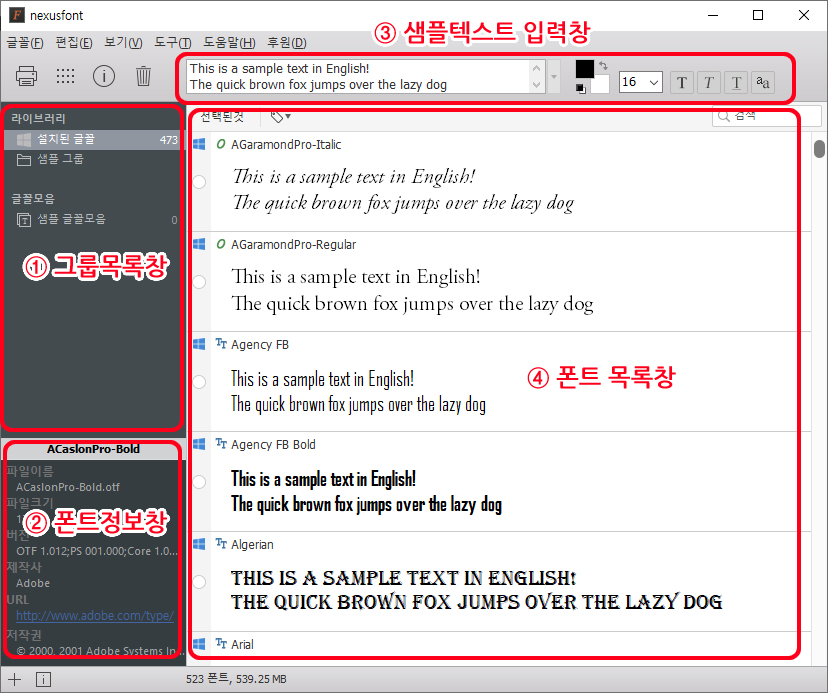828x693 pixels.
Task: Click the TrueType icon of Algerian
Action: click(221, 544)
